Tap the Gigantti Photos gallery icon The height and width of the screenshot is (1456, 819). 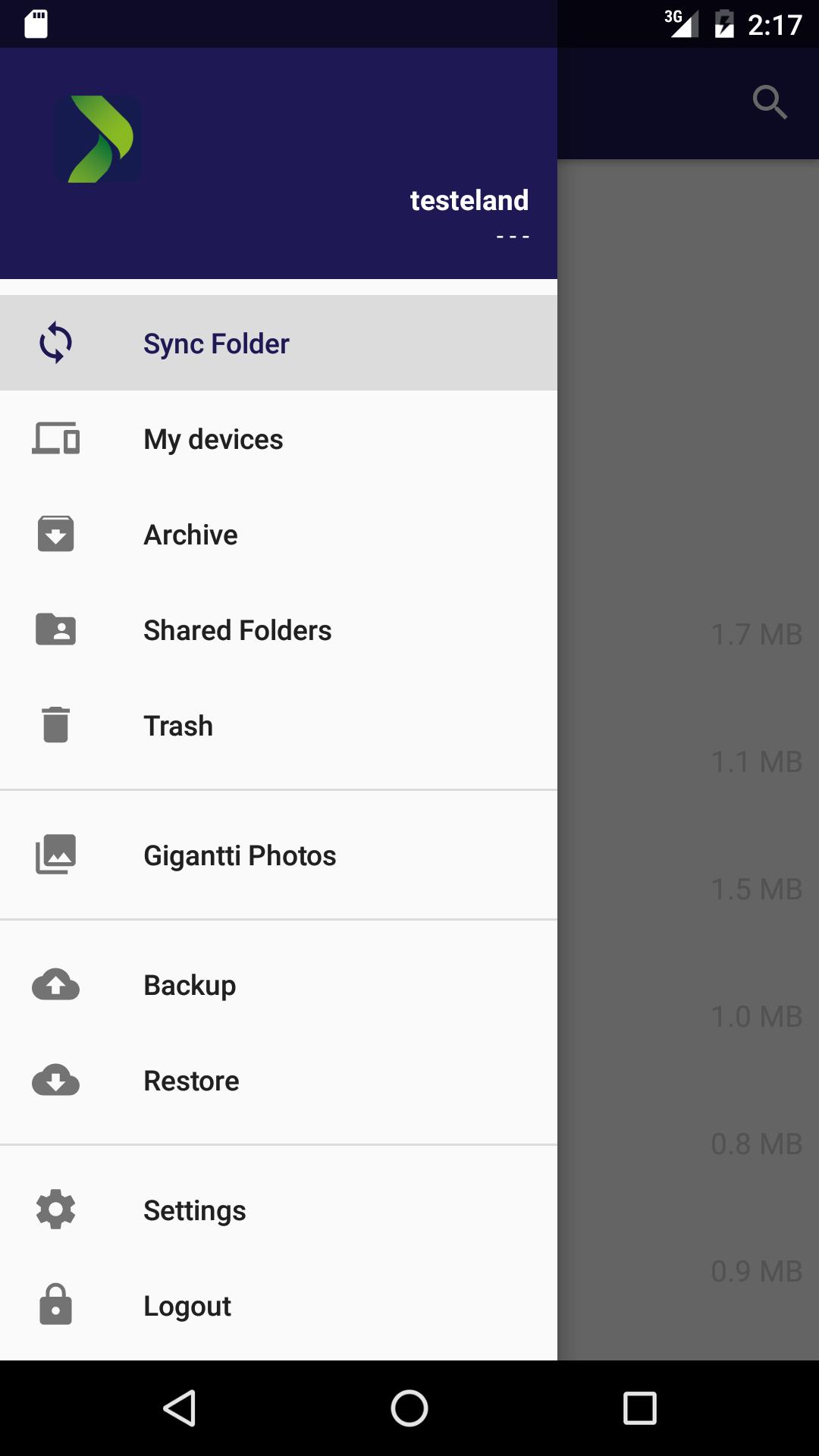(x=55, y=855)
